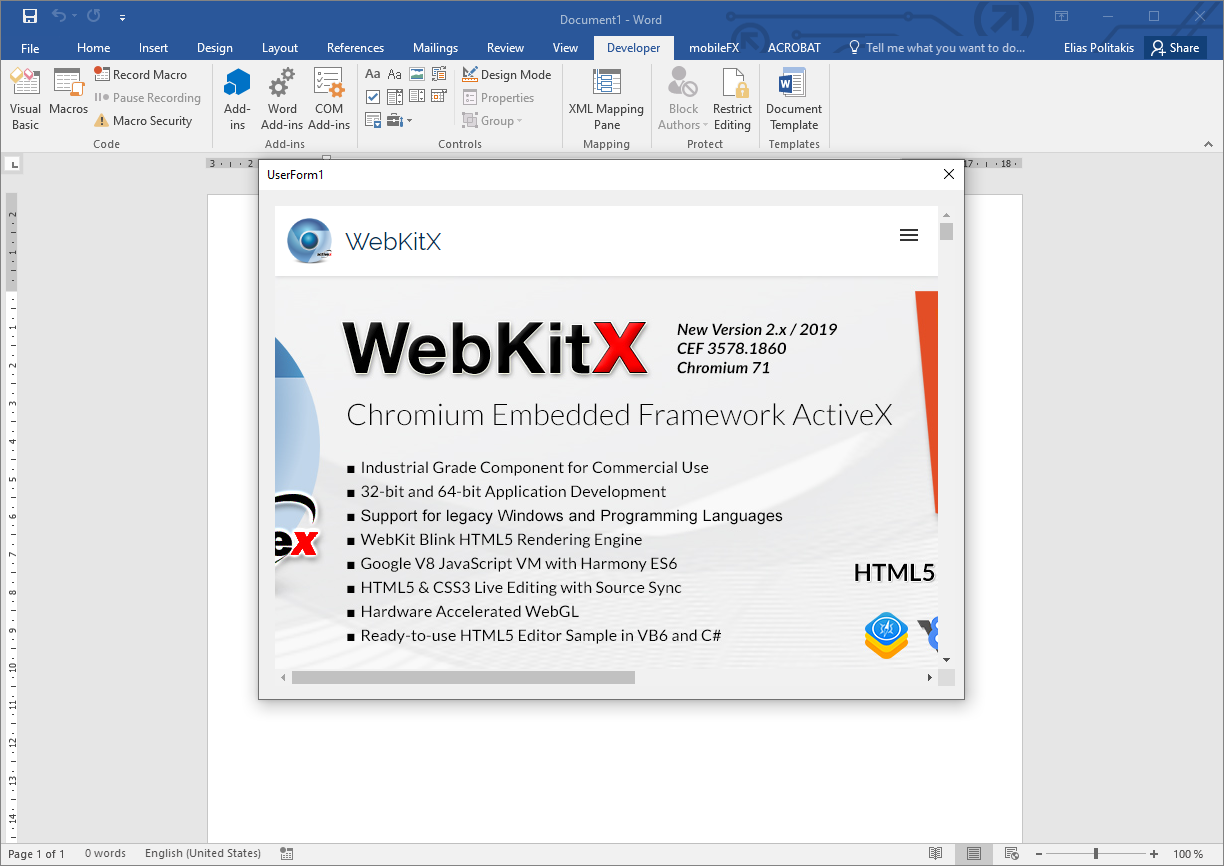Switch to the Home tab
1224x866 pixels.
coord(94,48)
